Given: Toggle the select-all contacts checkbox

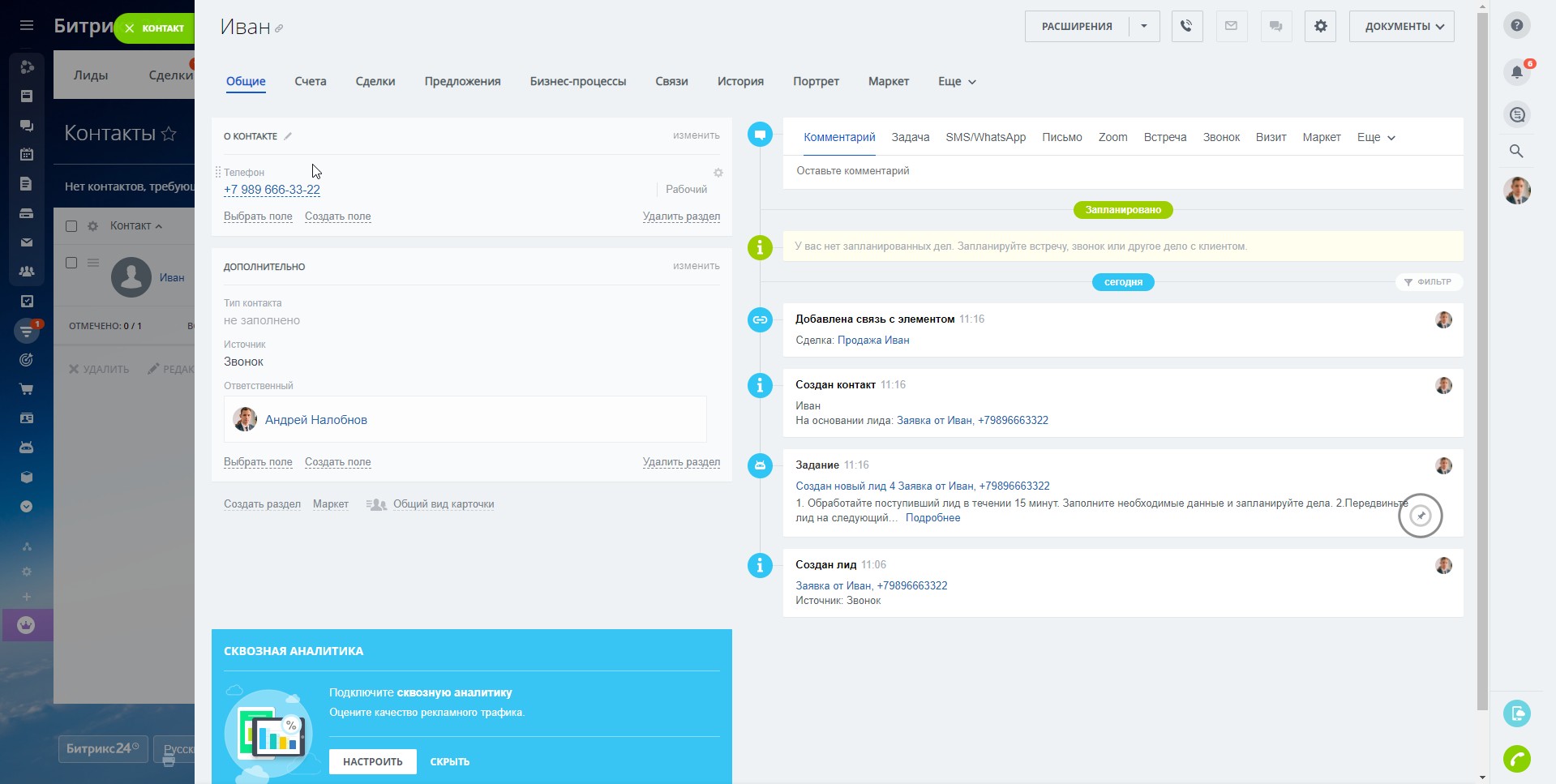Looking at the screenshot, I should pos(71,226).
